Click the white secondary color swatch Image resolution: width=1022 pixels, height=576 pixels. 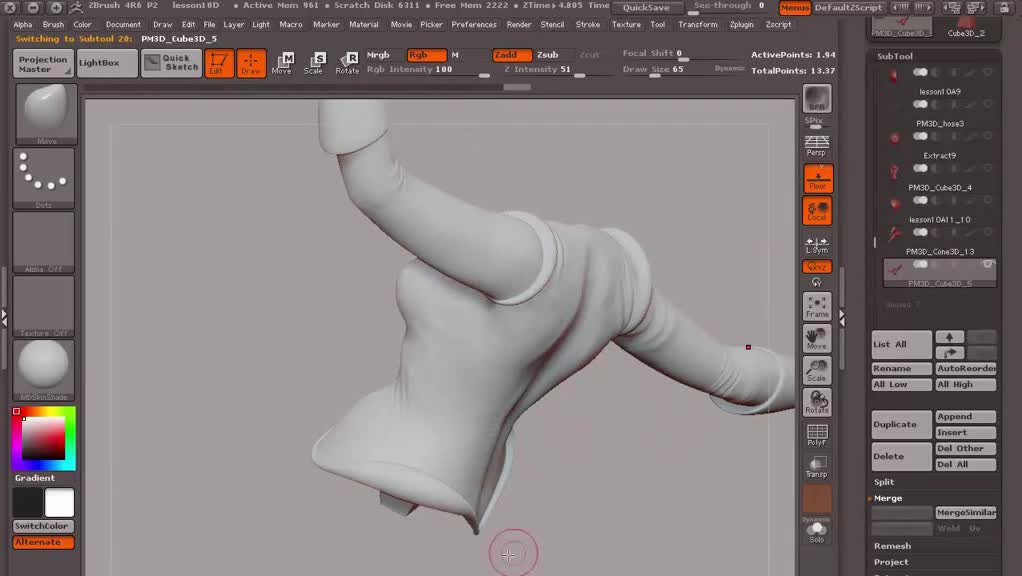click(x=59, y=503)
